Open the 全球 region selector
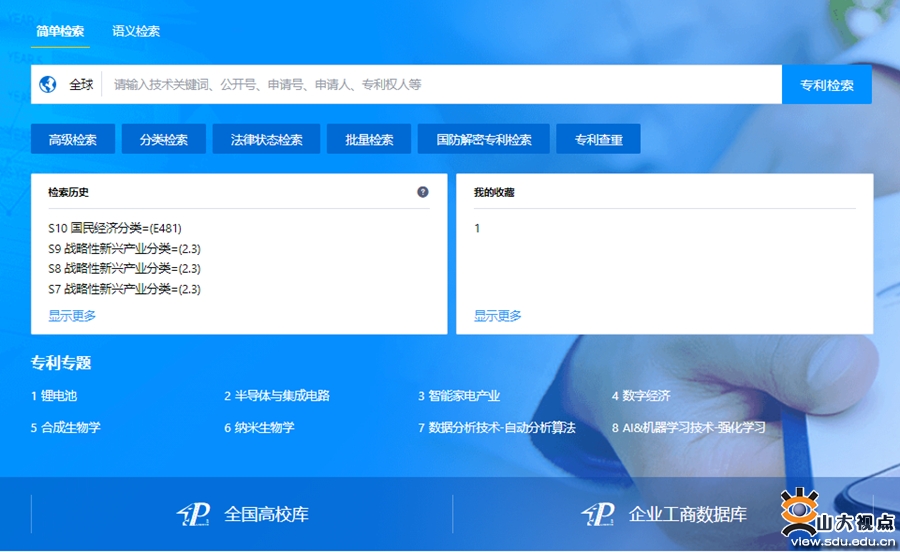 (80, 85)
